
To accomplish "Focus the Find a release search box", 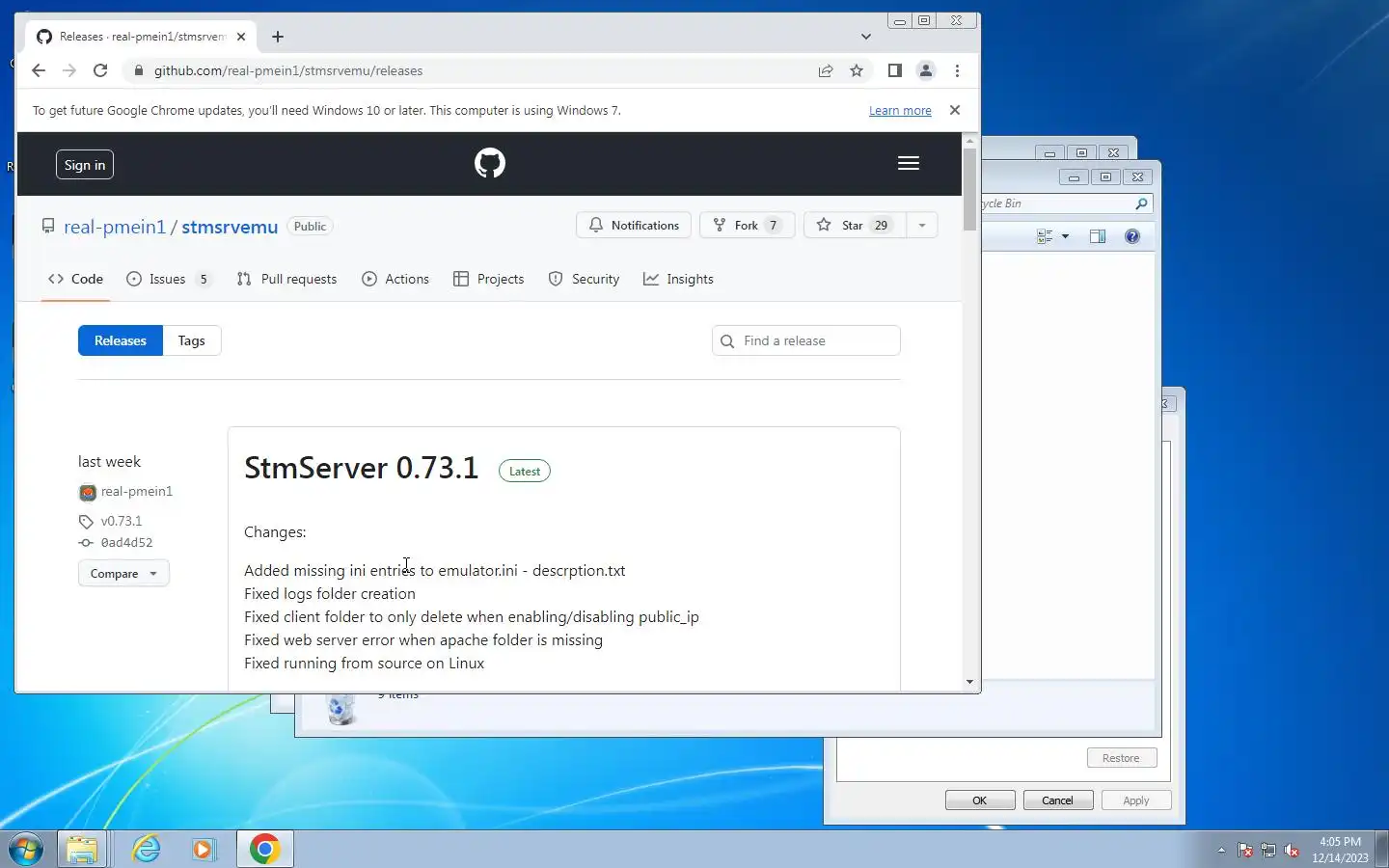I will point(806,340).
